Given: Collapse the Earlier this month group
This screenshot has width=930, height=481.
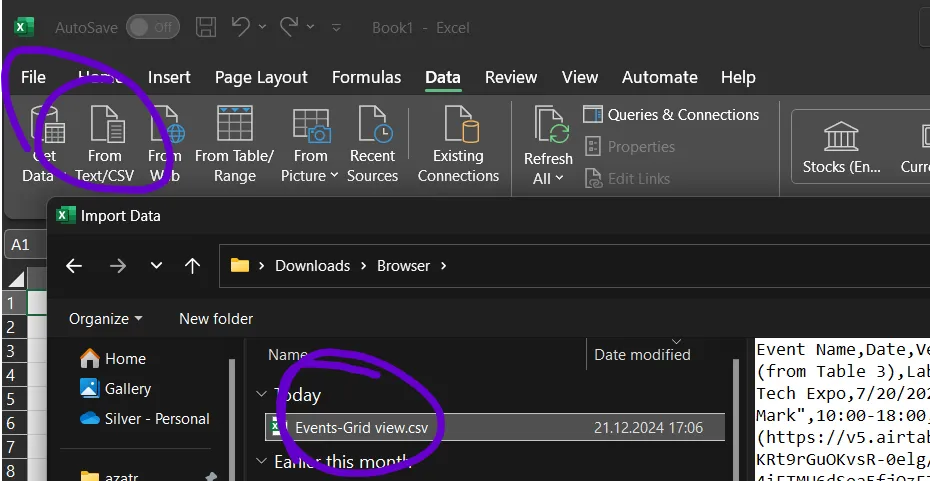Looking at the screenshot, I should (x=261, y=461).
